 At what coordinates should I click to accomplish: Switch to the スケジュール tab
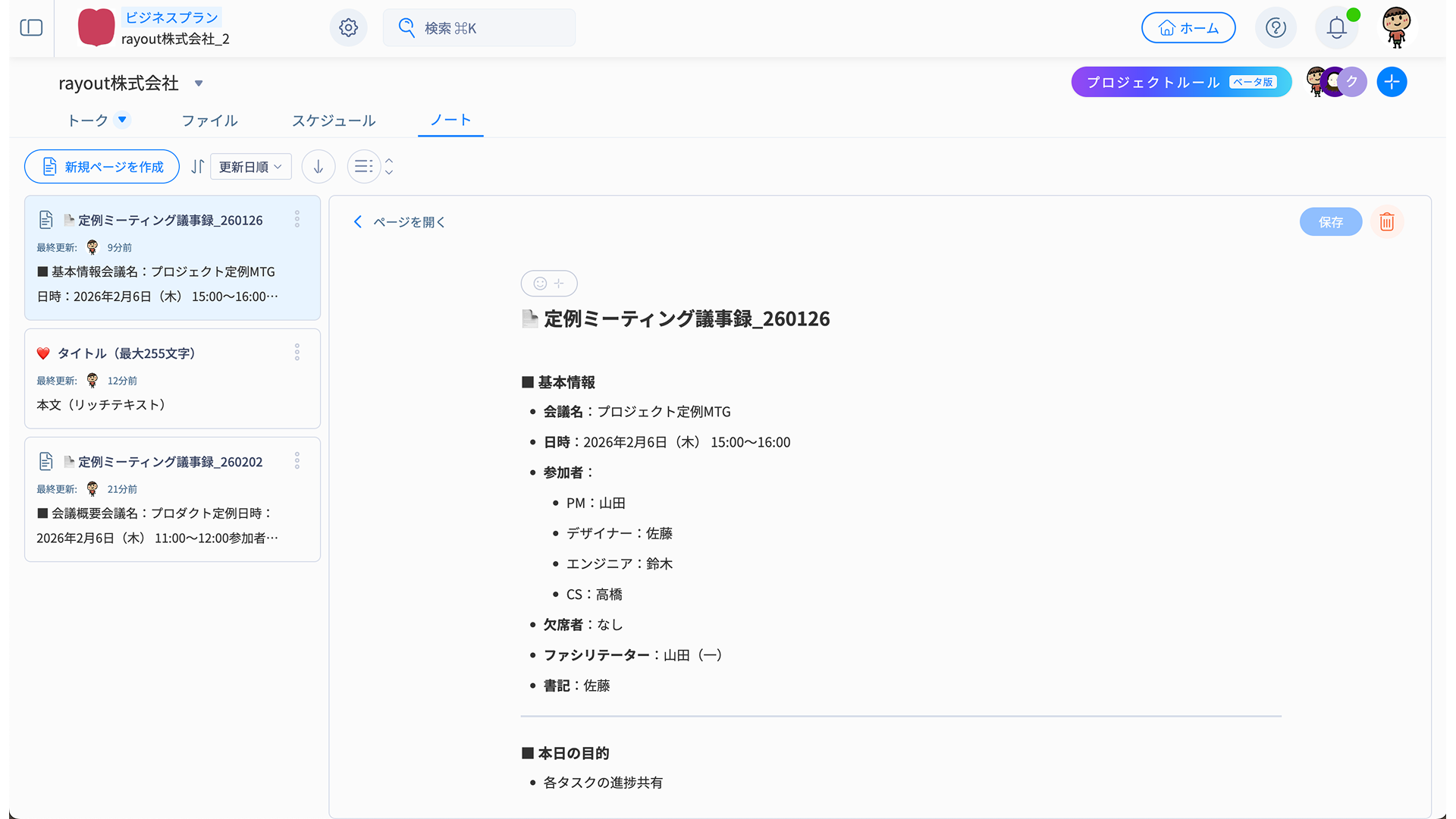pos(334,121)
